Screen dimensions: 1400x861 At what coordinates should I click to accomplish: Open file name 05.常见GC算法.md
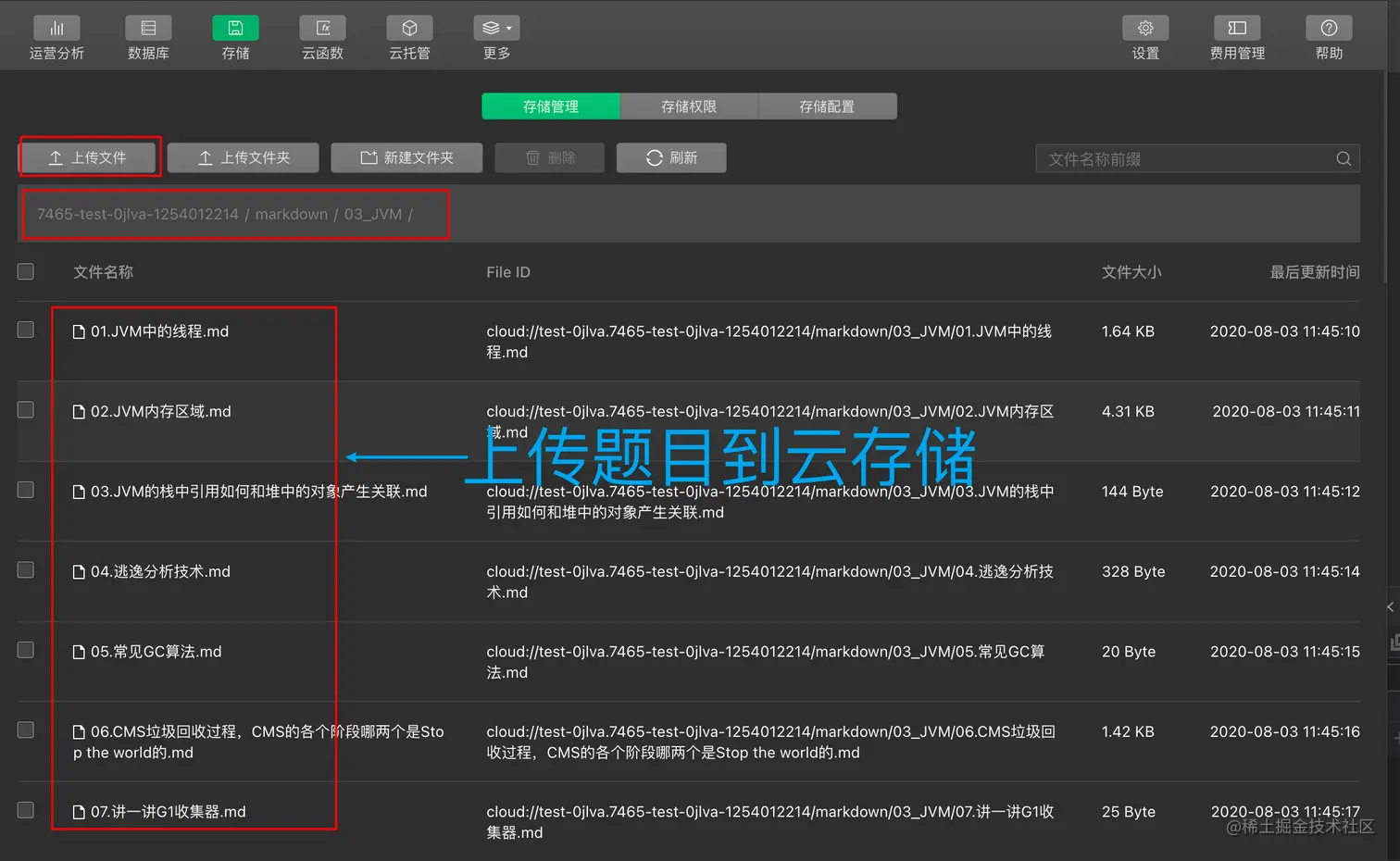pos(156,652)
